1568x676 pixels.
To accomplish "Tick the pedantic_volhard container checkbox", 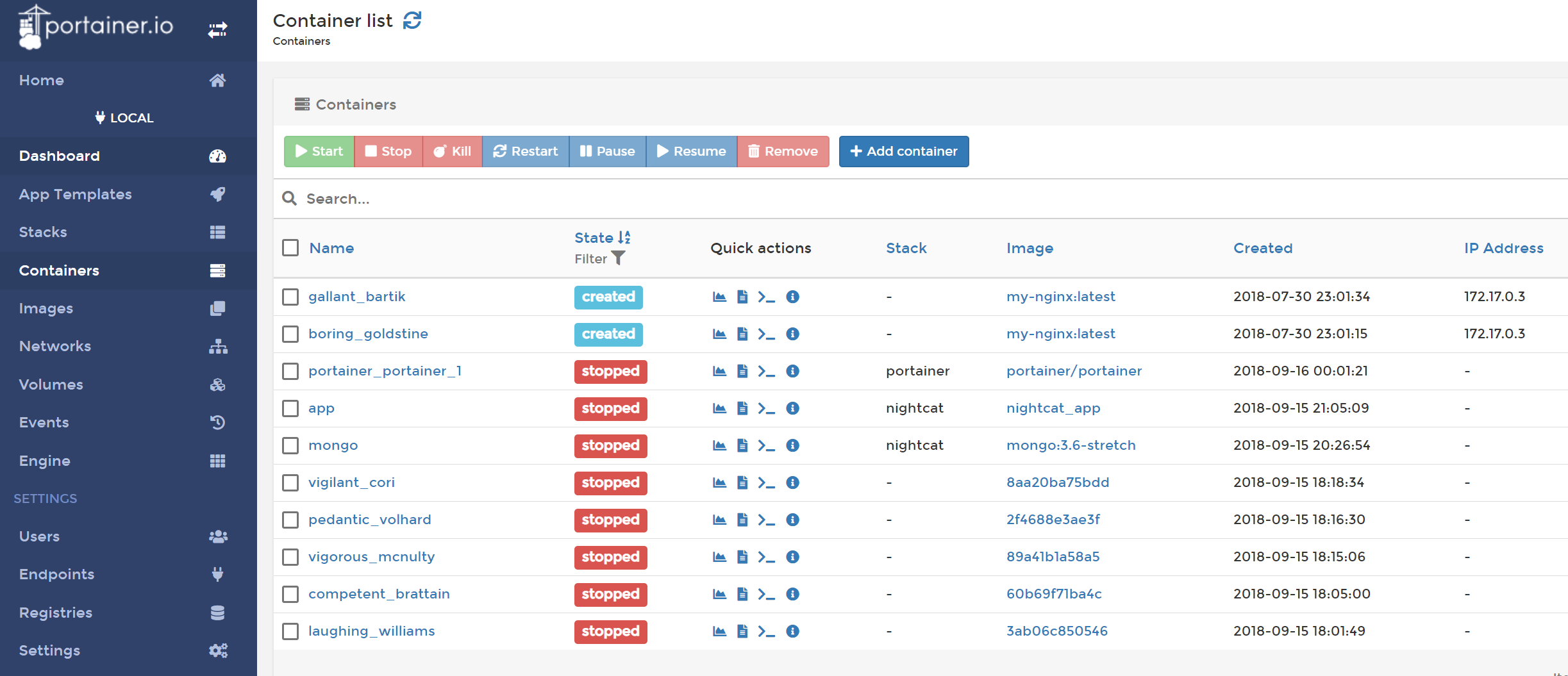I will click(290, 520).
